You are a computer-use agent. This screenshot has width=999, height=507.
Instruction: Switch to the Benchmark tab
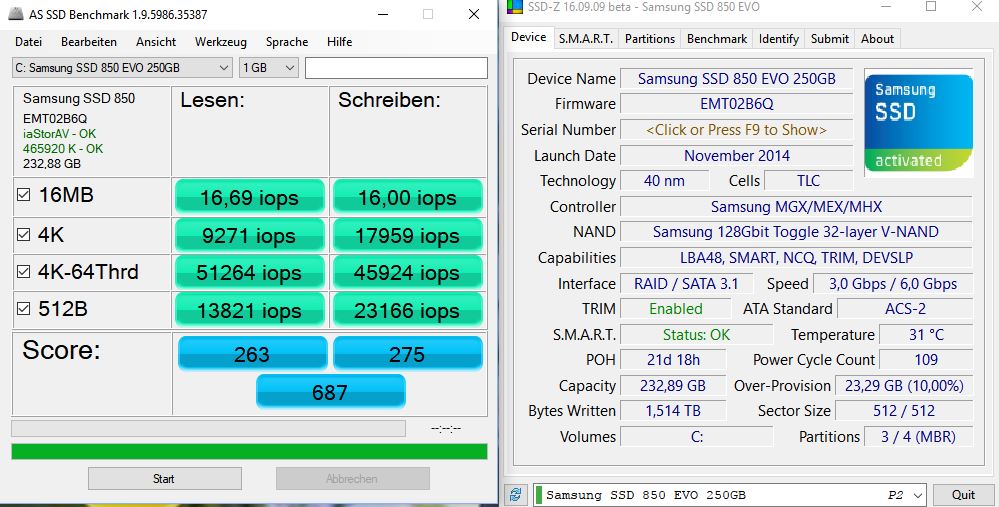click(x=717, y=39)
